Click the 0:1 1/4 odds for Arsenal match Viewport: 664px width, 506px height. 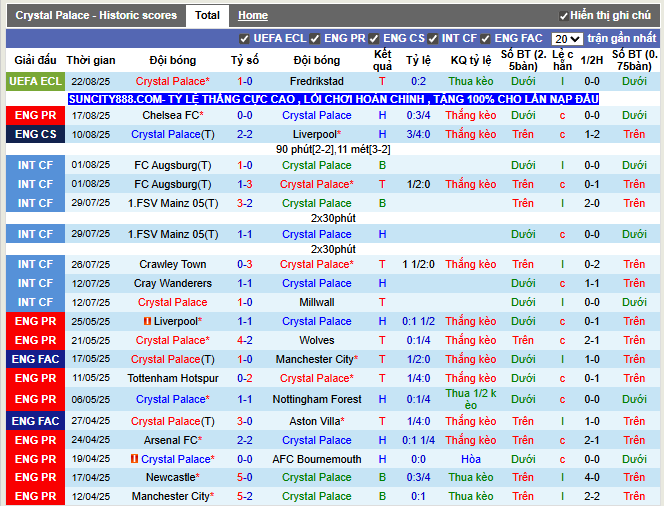pos(418,440)
